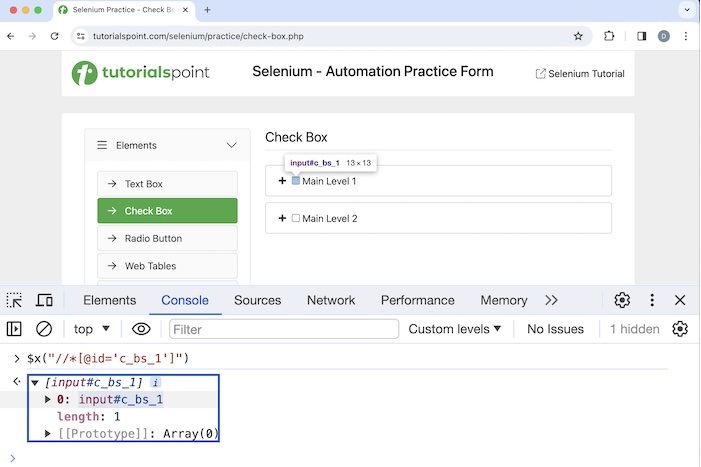This screenshot has width=701, height=467.
Task: Create a live expression with eye icon
Action: 141,329
